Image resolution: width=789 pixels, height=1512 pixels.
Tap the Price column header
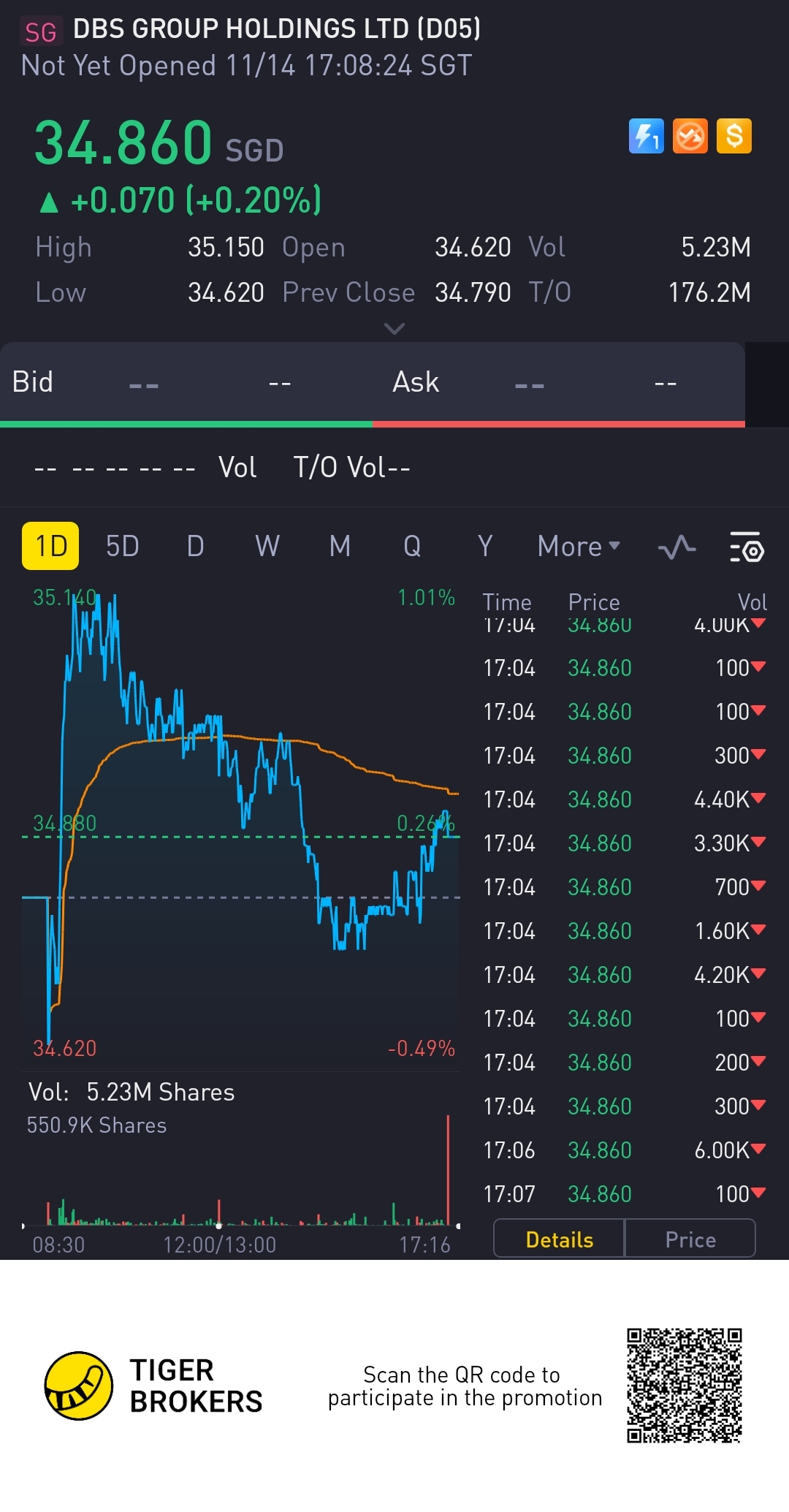click(x=594, y=602)
